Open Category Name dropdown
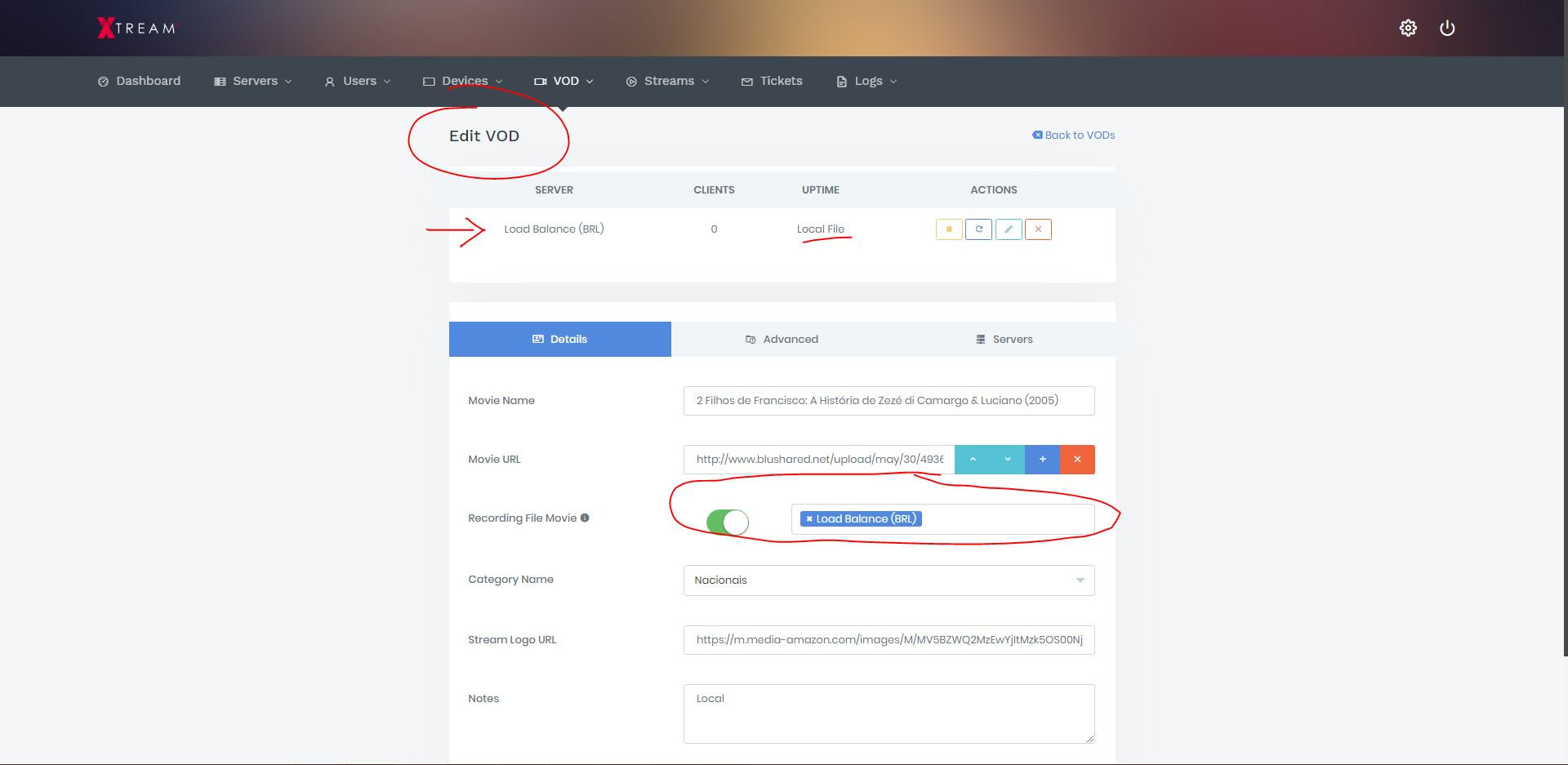Viewport: 1568px width, 765px height. click(889, 580)
